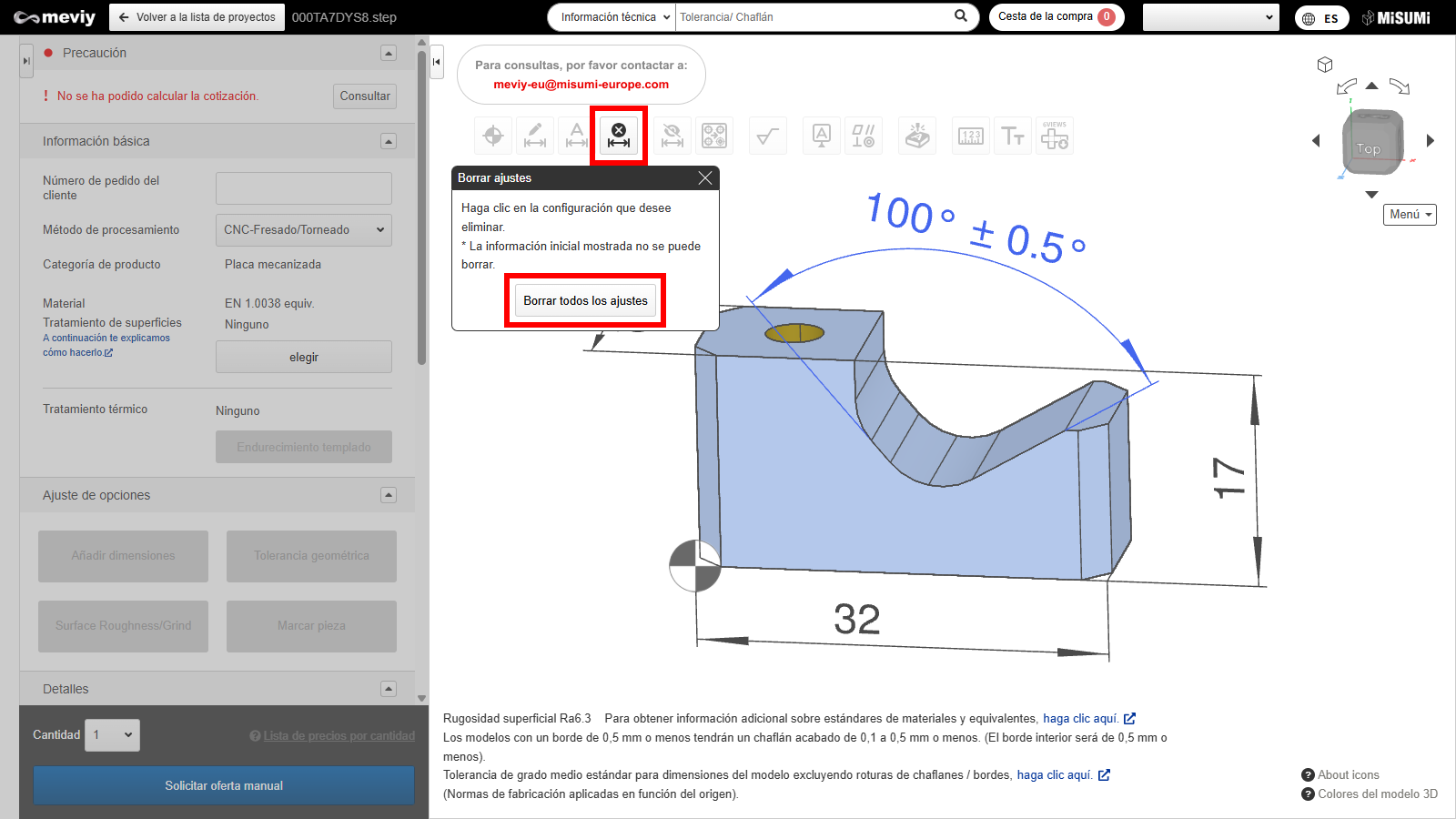Image resolution: width=1456 pixels, height=819 pixels.
Task: Click the isometric cube view icon
Action: (x=1325, y=65)
